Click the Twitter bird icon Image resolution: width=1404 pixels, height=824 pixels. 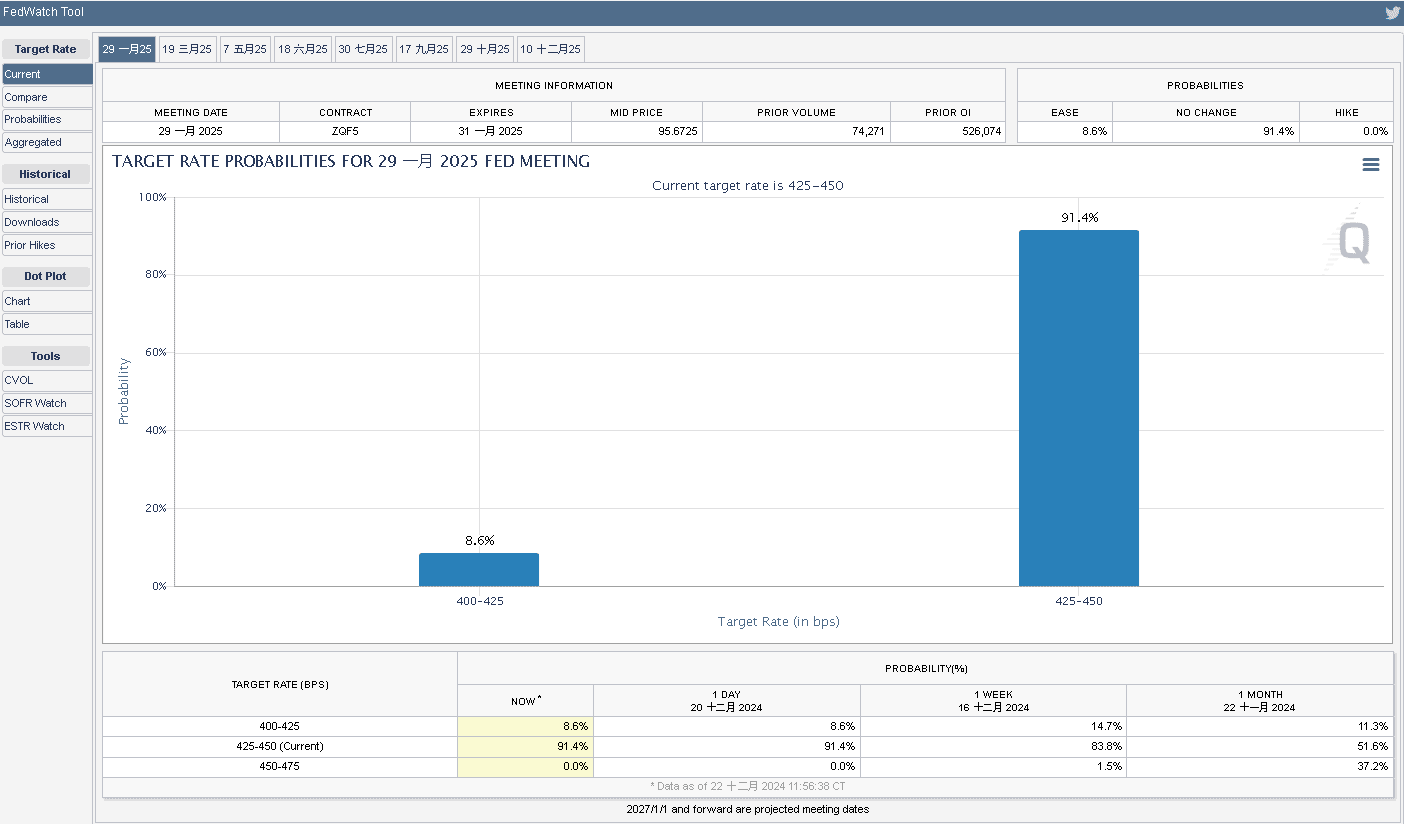(1392, 13)
